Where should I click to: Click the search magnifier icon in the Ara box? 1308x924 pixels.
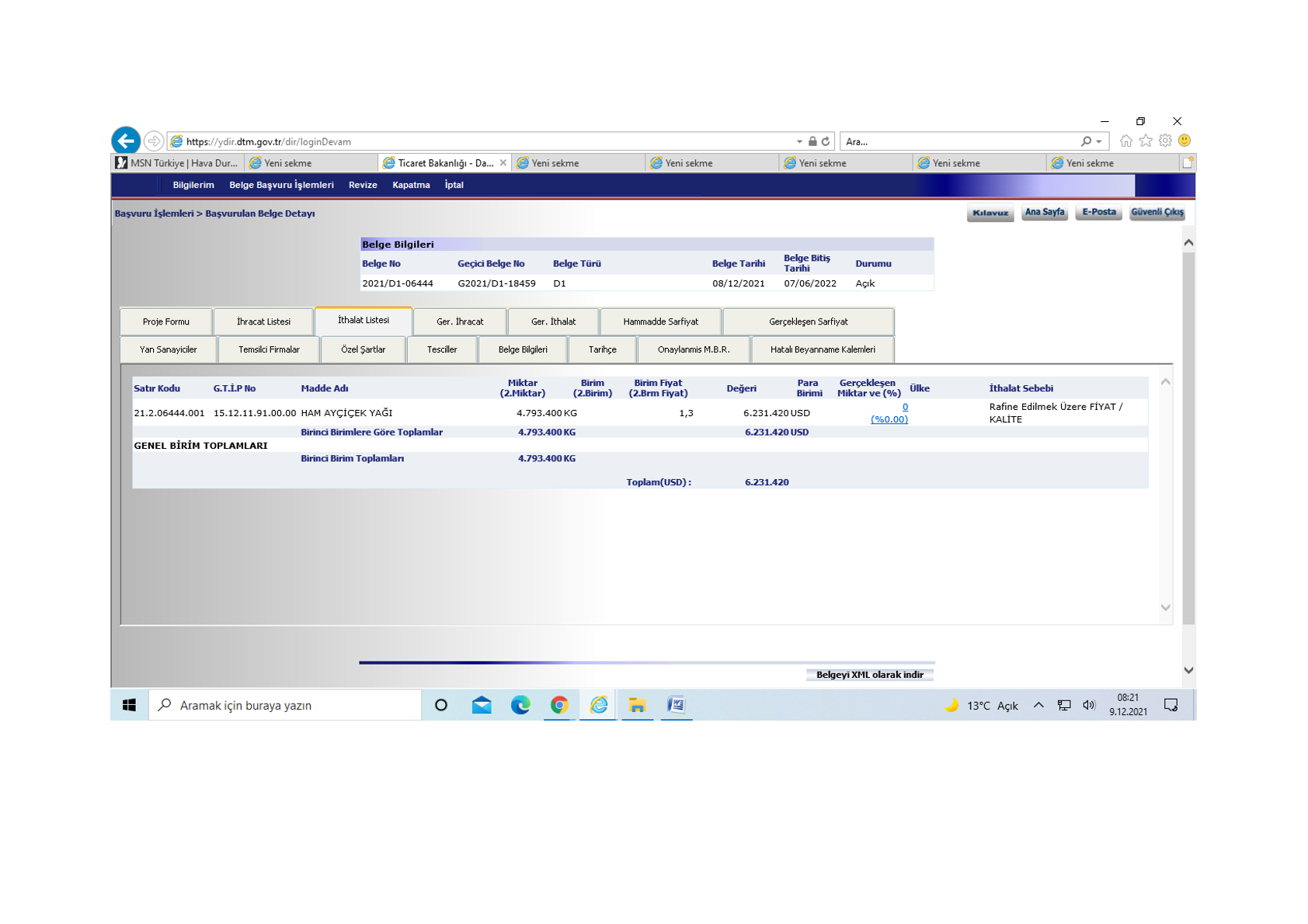click(1086, 141)
